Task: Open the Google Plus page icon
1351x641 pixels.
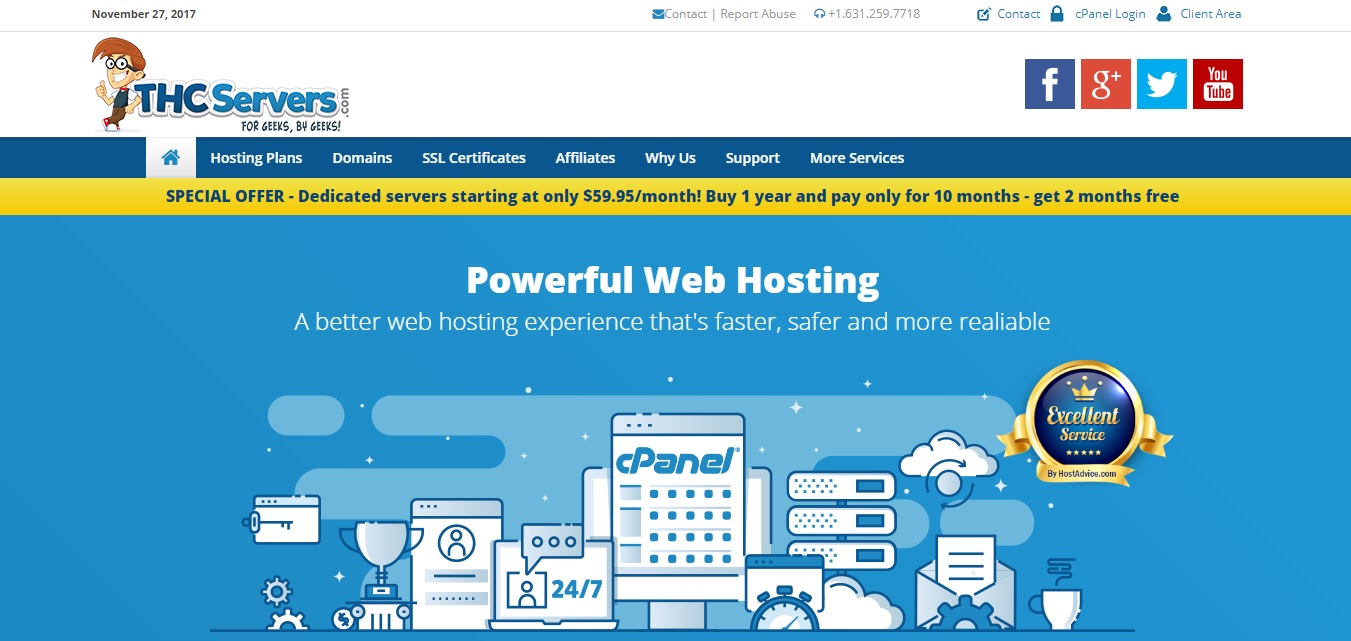Action: coord(1105,84)
